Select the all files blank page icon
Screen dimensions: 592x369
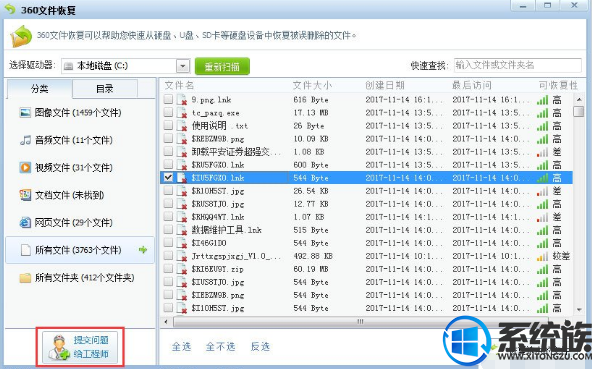pyautogui.click(x=25, y=250)
